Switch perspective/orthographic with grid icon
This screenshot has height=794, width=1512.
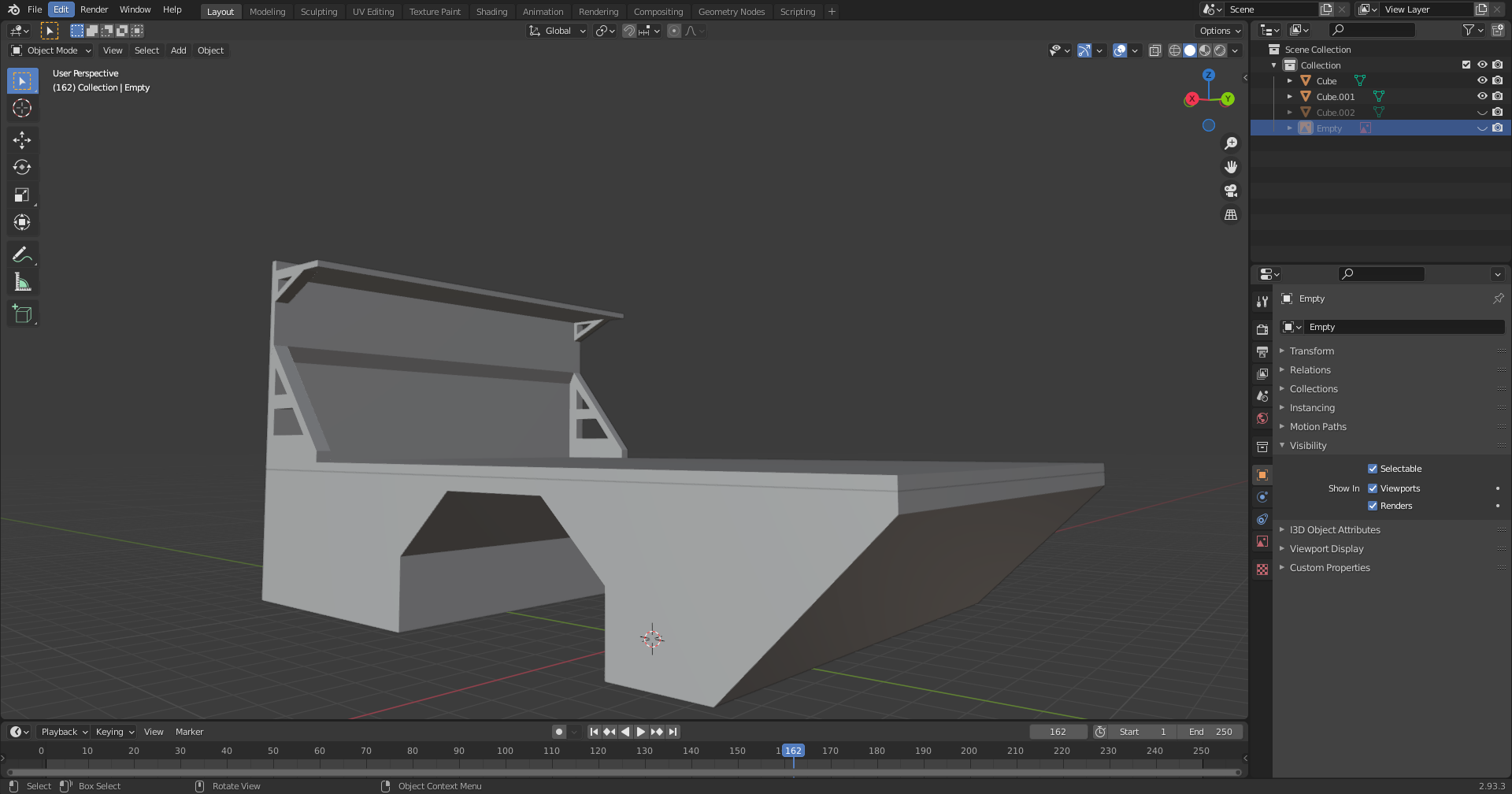(x=1231, y=214)
